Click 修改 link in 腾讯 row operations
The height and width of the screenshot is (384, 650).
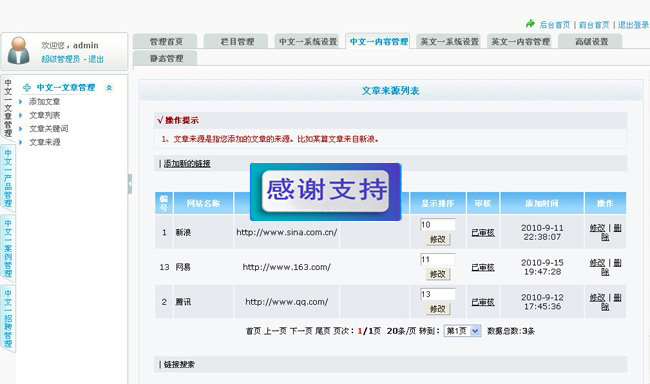597,297
